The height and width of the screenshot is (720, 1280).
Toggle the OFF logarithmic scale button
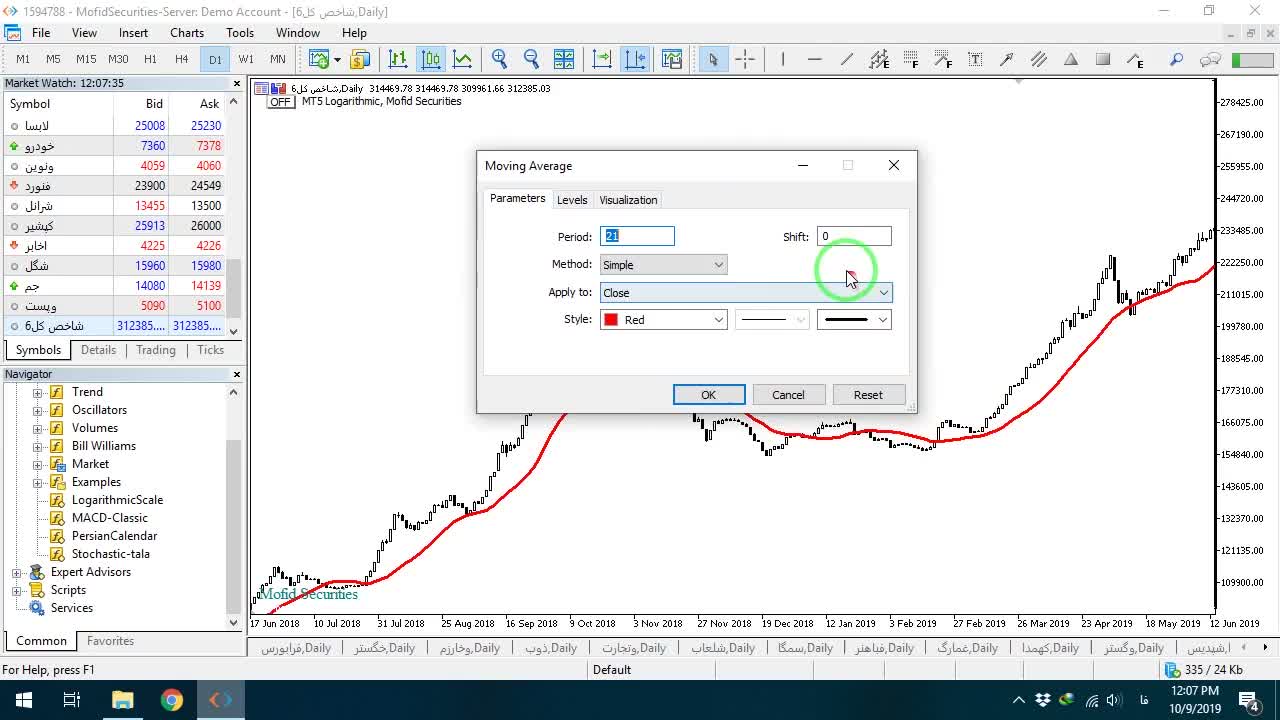[x=280, y=102]
